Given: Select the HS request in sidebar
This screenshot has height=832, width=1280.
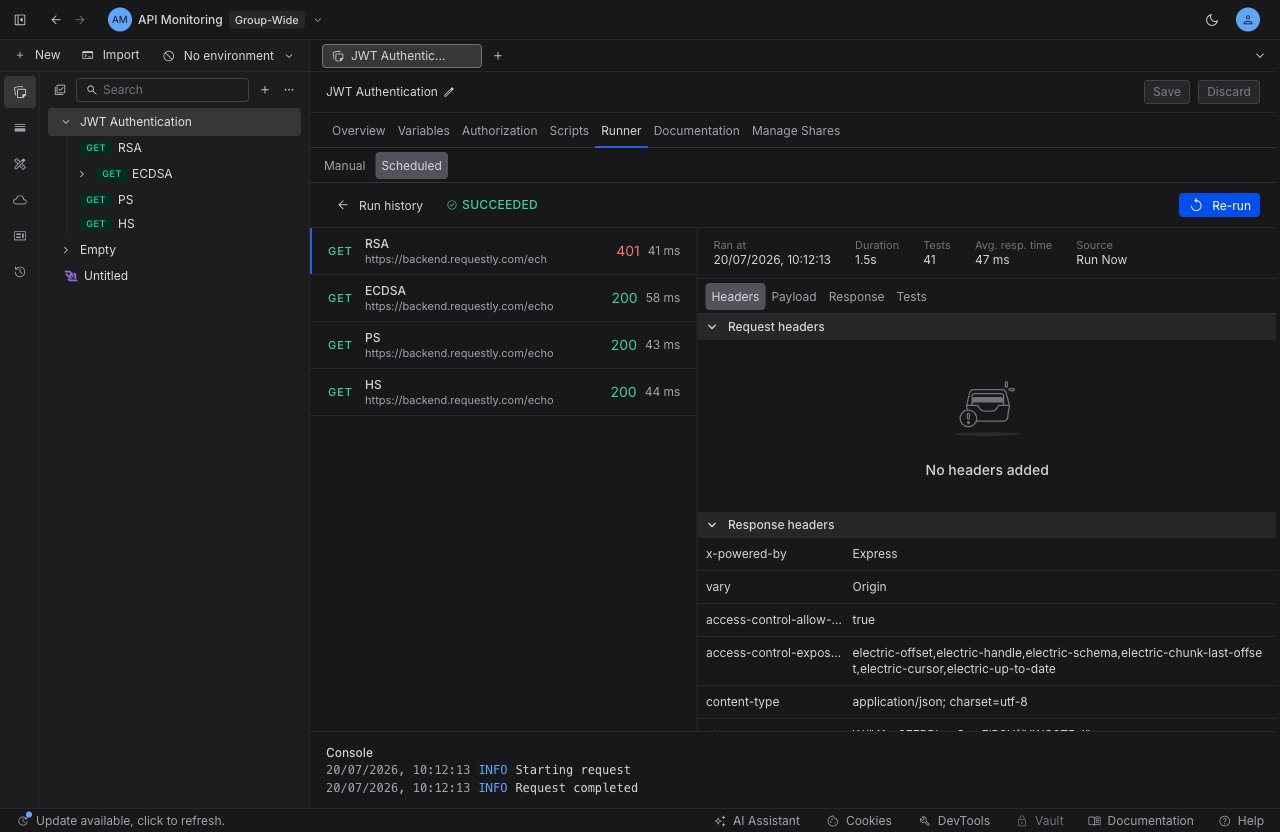Looking at the screenshot, I should [174, 224].
